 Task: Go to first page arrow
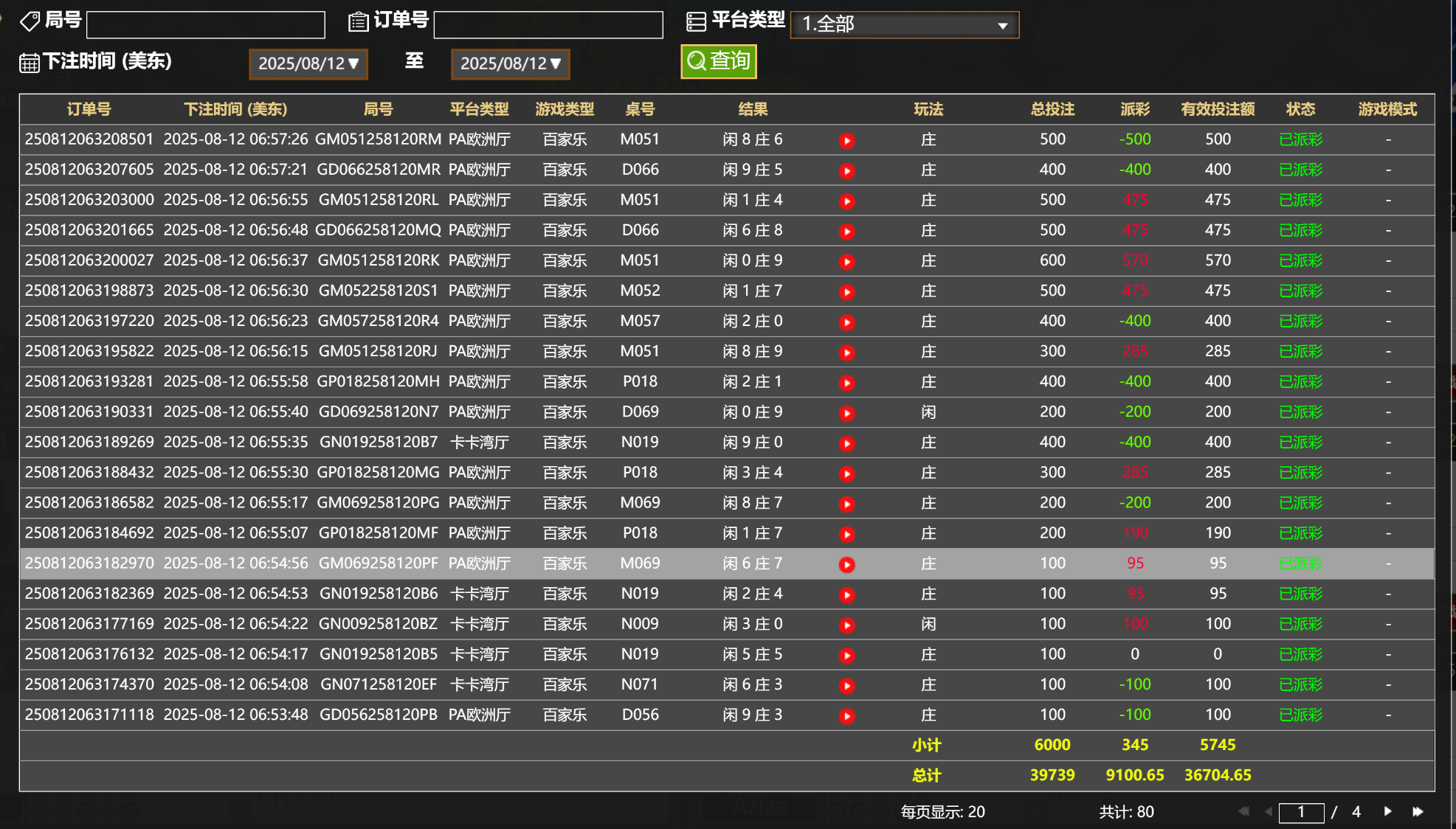[1243, 811]
